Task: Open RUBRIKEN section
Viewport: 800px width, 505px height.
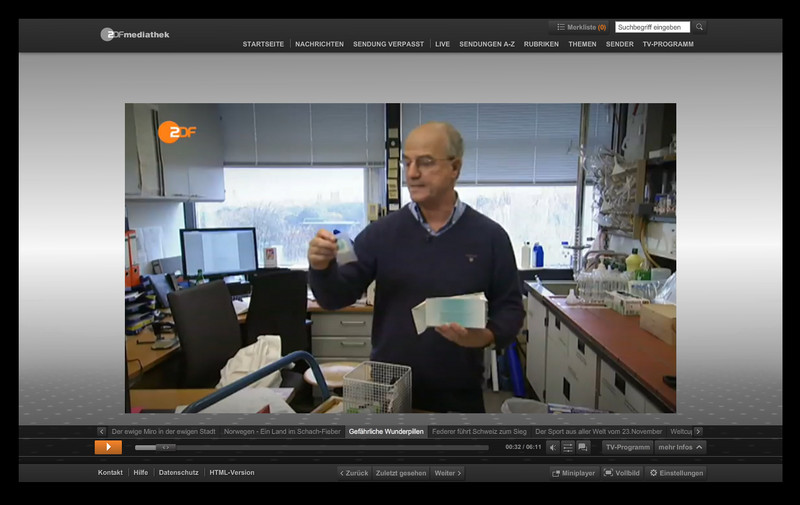Action: tap(541, 44)
